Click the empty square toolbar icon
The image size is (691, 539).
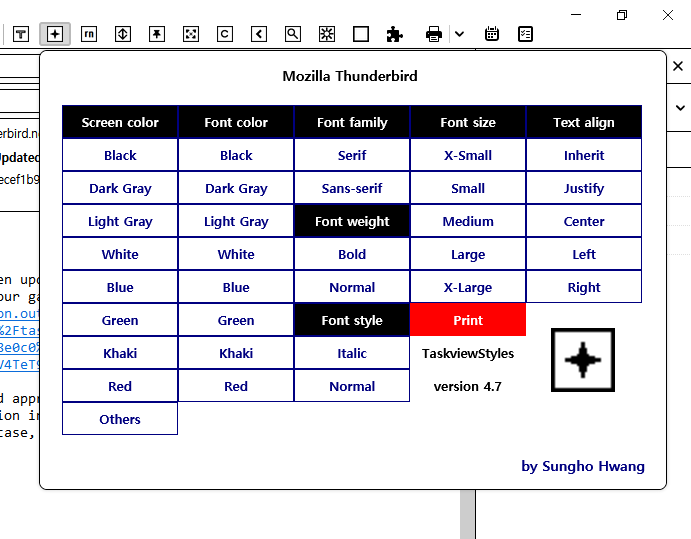(361, 34)
